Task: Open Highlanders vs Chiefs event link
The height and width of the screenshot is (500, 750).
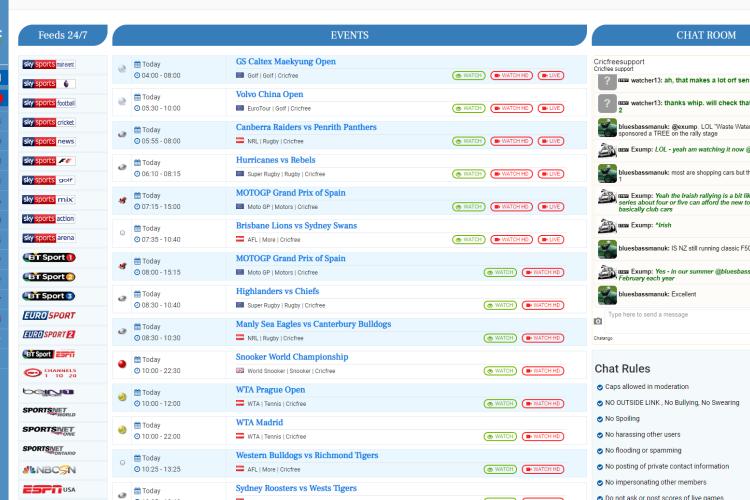Action: [277, 291]
